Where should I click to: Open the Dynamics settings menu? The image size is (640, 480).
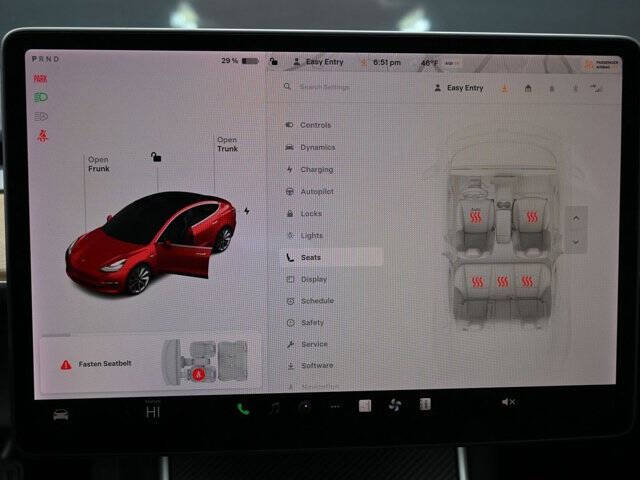tap(310, 147)
